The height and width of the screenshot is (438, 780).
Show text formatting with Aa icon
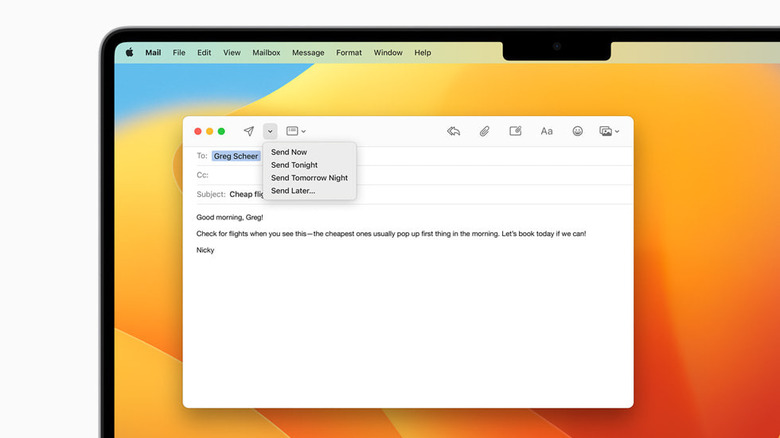tap(547, 131)
